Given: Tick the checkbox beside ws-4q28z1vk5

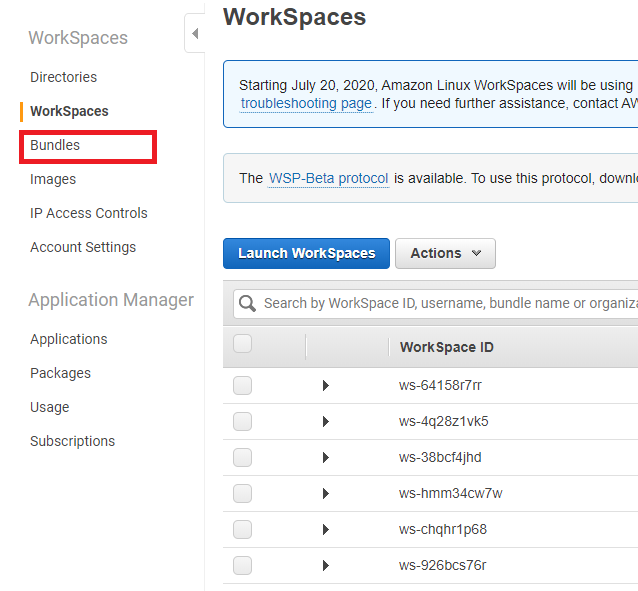Looking at the screenshot, I should click(242, 422).
